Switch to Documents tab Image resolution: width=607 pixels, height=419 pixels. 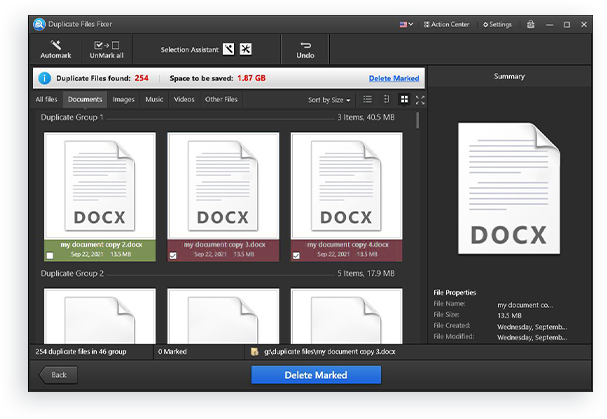(x=85, y=100)
